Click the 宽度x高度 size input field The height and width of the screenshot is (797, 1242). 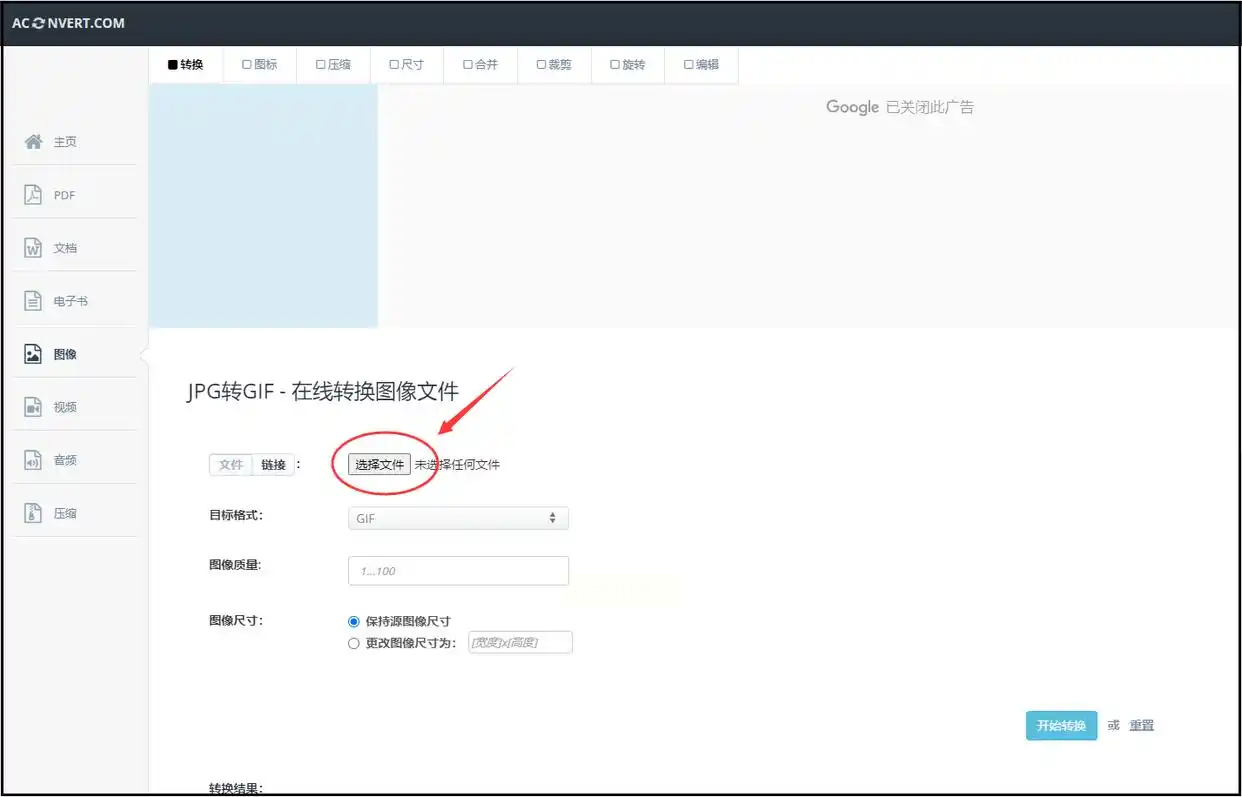tap(520, 642)
